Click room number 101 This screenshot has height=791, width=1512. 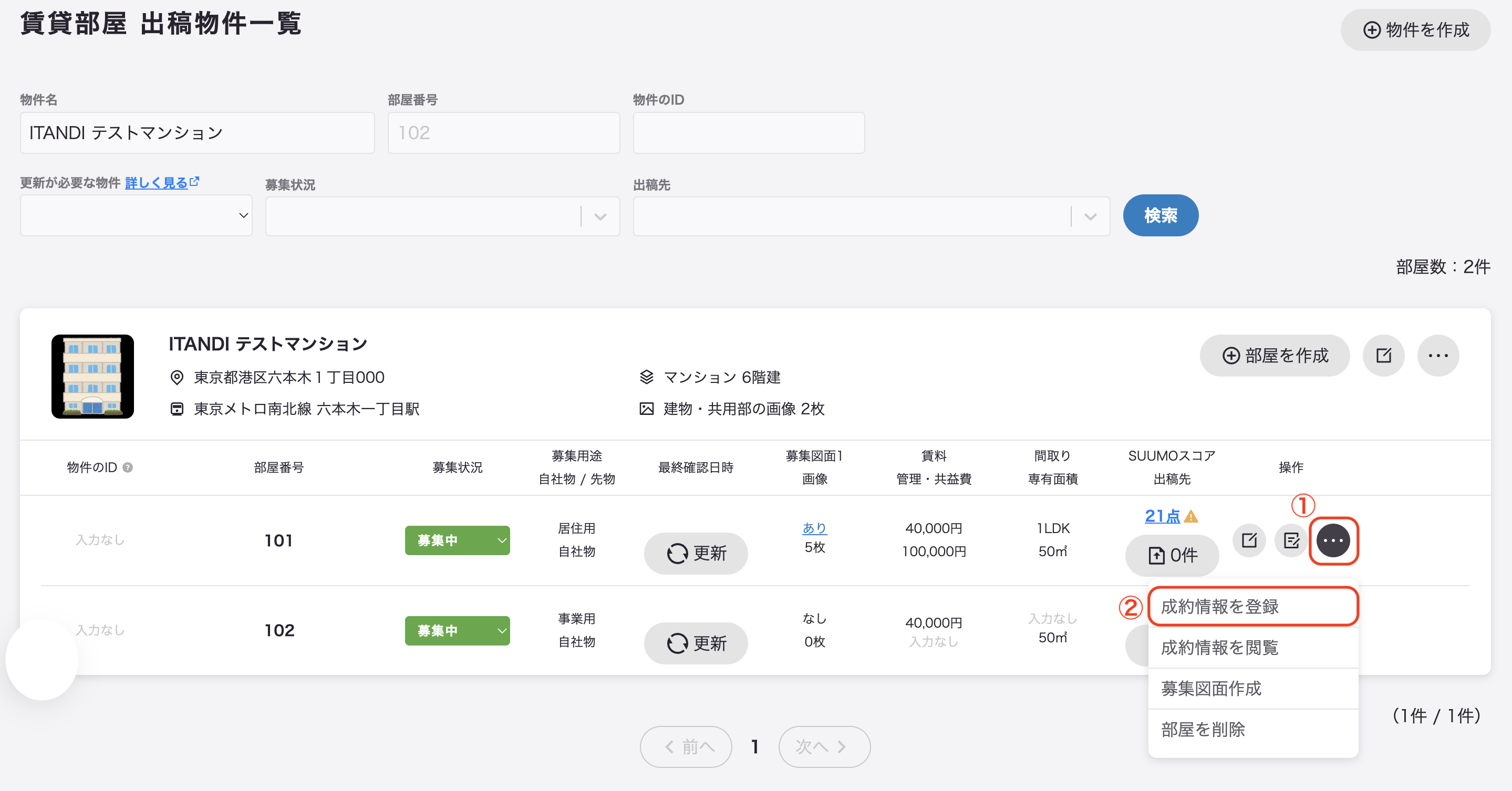pyautogui.click(x=279, y=540)
